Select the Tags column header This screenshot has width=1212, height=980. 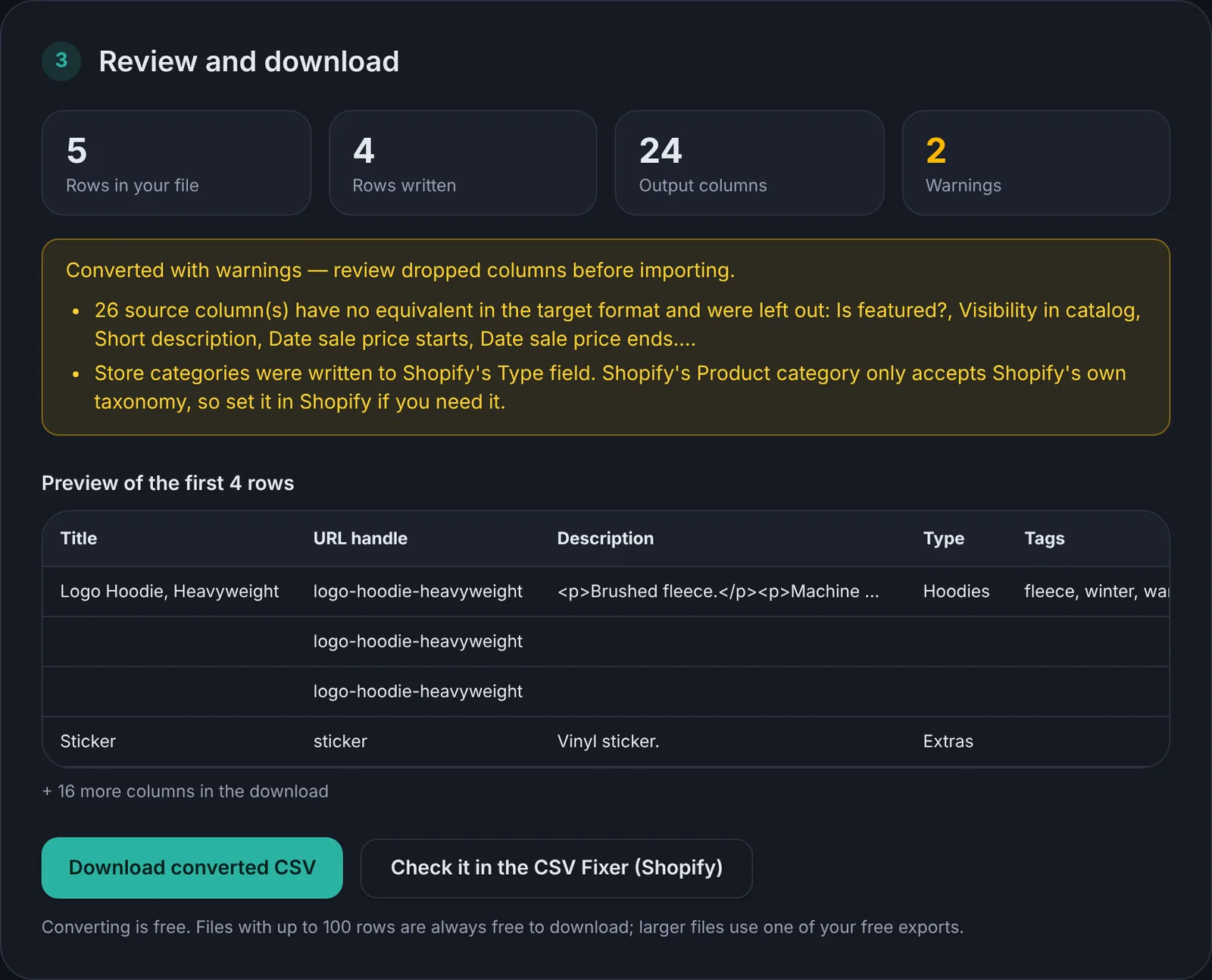click(1045, 538)
